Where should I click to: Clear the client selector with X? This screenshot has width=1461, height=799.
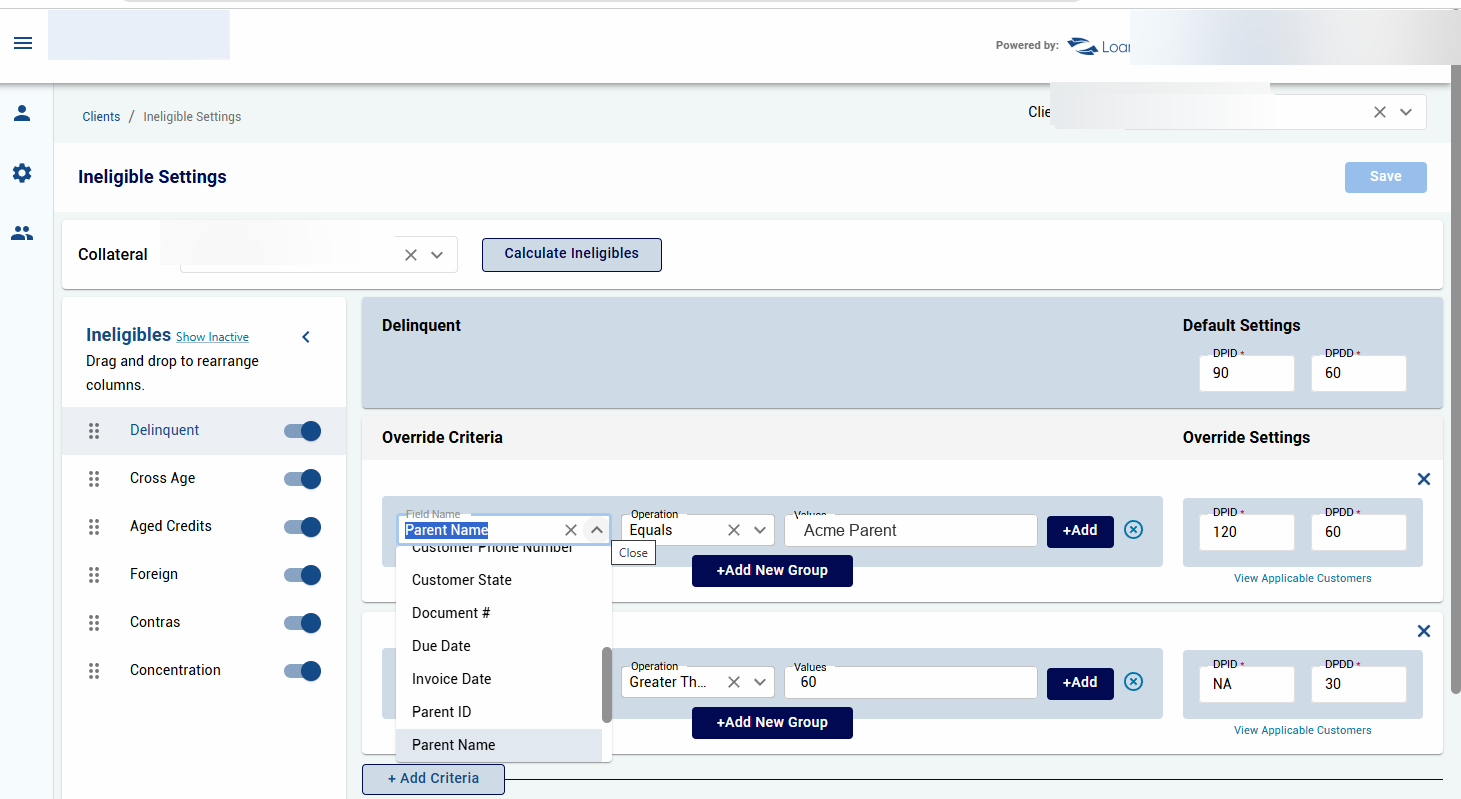pyautogui.click(x=1380, y=112)
